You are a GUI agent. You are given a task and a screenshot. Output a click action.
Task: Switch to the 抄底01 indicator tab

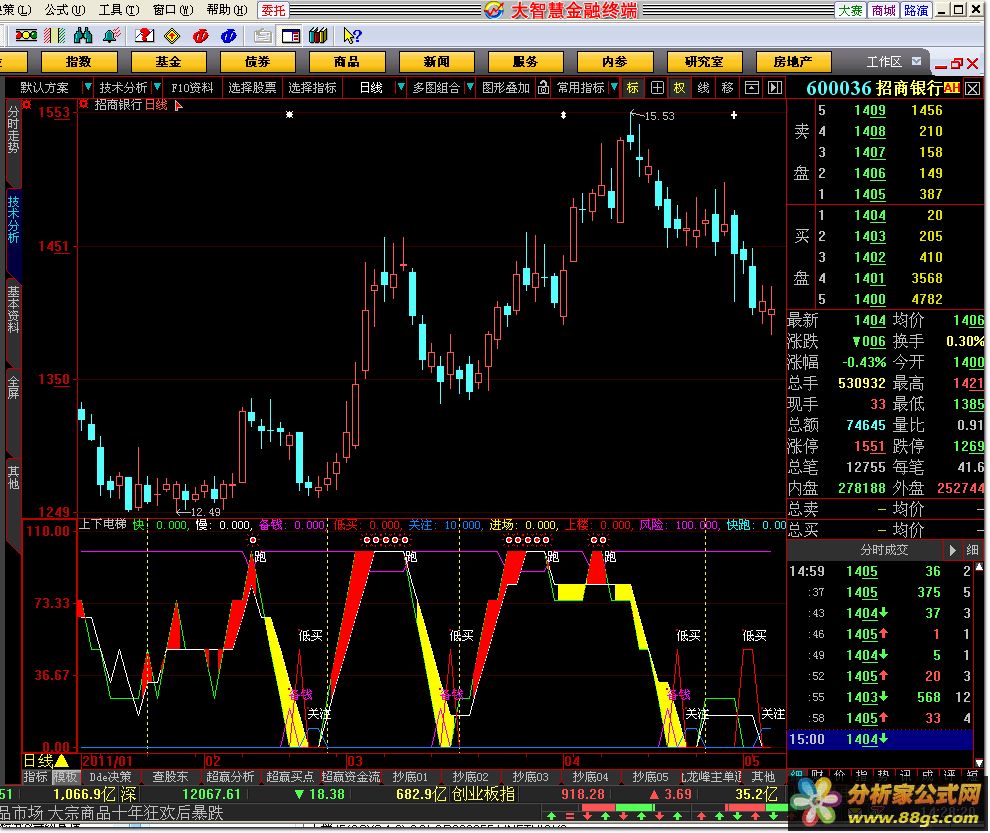[410, 777]
